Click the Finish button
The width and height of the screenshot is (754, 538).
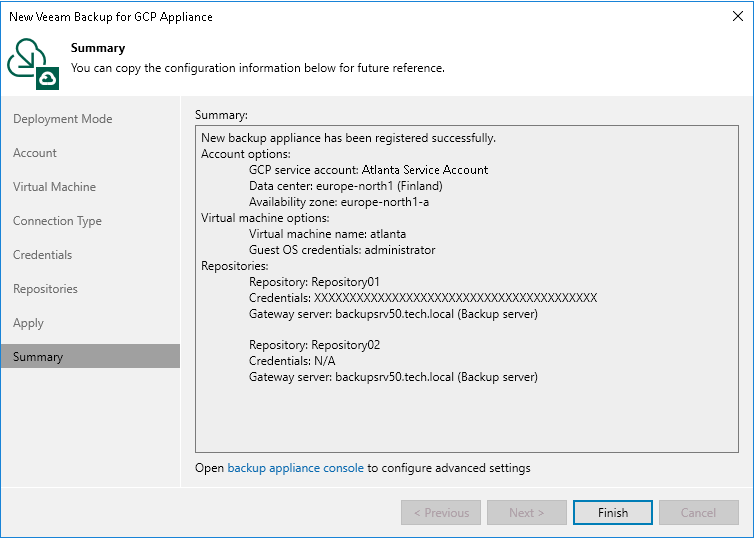point(613,513)
